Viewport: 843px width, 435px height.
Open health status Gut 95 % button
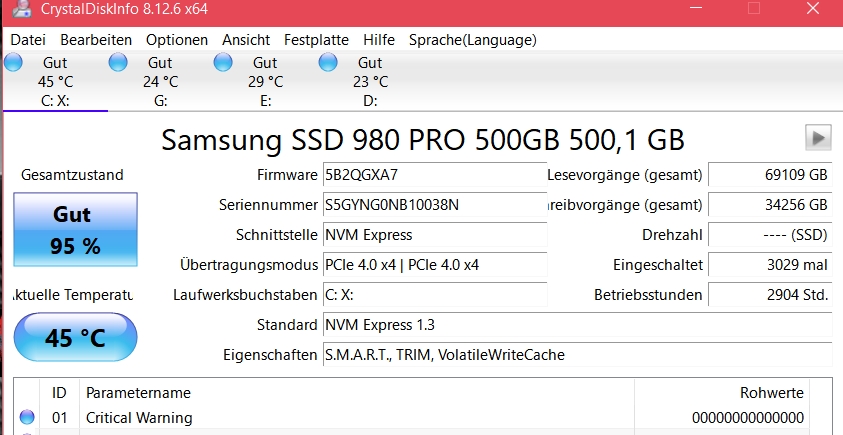coord(75,230)
